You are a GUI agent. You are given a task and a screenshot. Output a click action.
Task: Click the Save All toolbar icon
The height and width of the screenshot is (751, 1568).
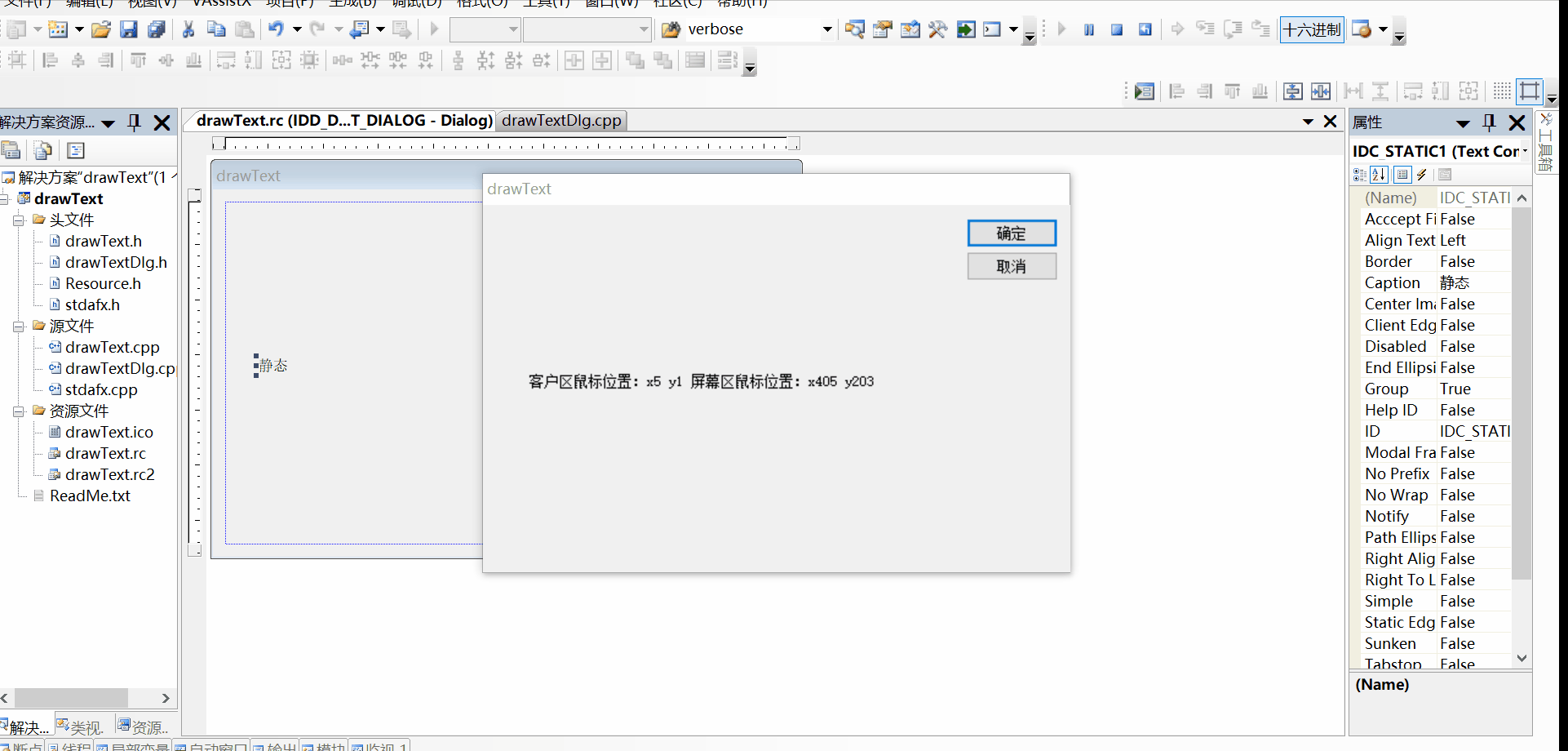[x=156, y=30]
